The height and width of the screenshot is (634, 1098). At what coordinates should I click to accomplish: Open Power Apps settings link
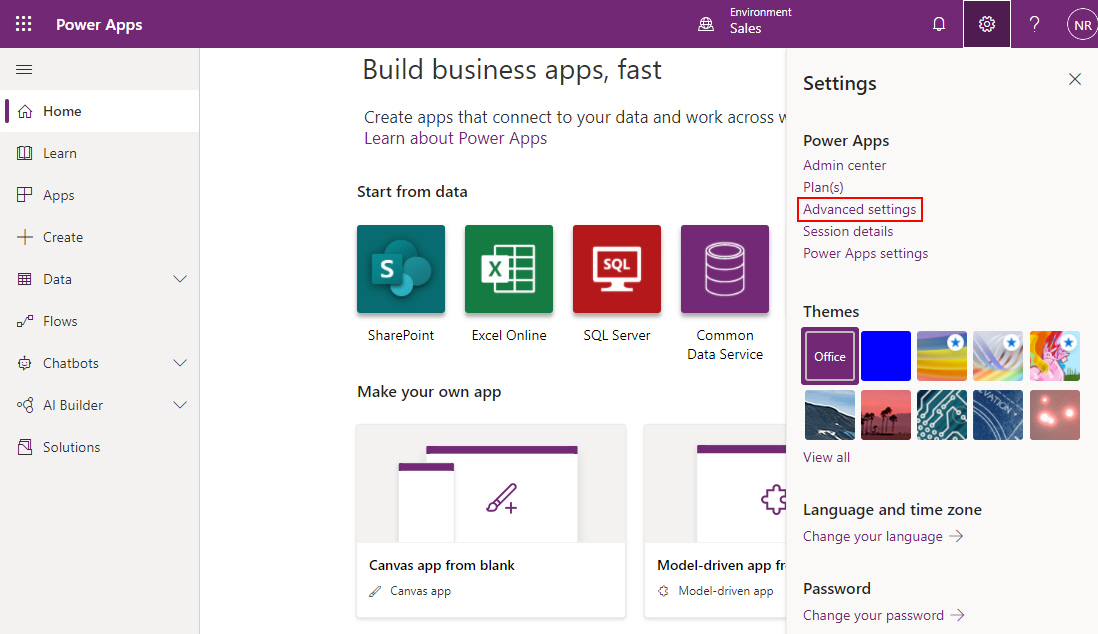coord(866,254)
